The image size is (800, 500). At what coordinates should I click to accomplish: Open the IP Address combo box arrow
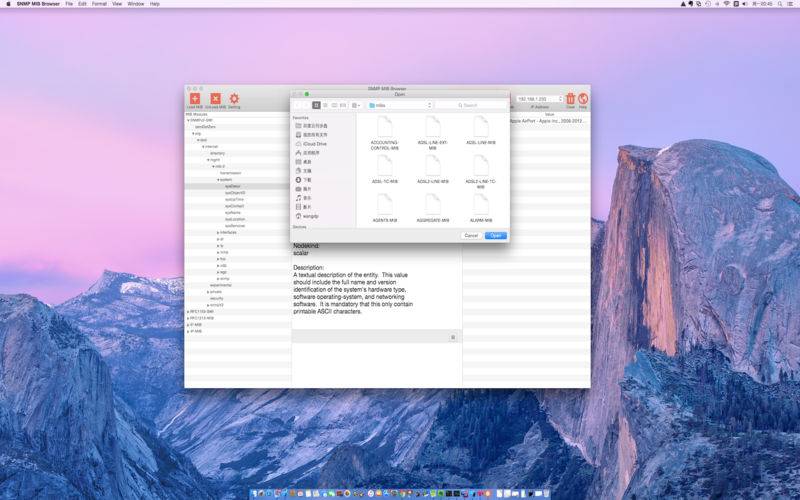click(x=561, y=99)
